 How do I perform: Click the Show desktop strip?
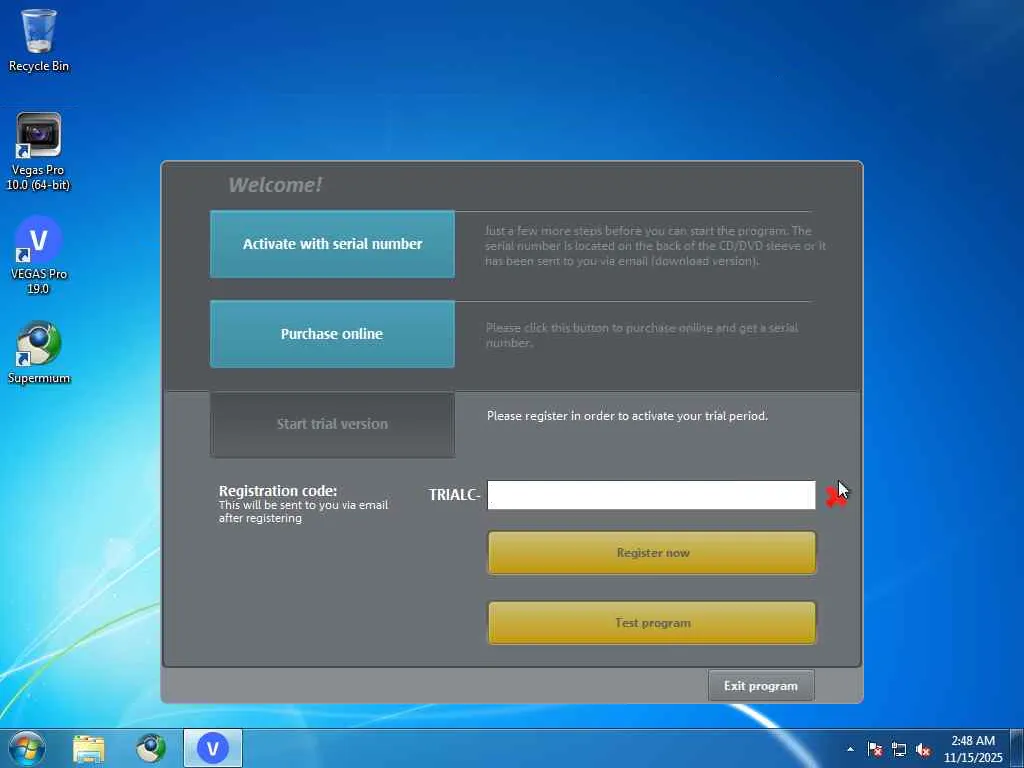click(x=1017, y=748)
